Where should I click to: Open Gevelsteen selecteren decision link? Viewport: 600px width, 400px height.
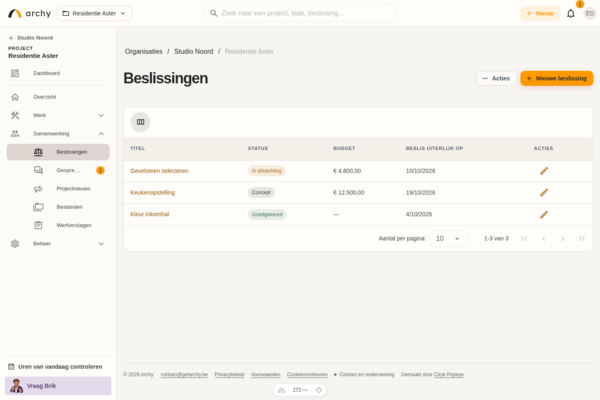[159, 171]
